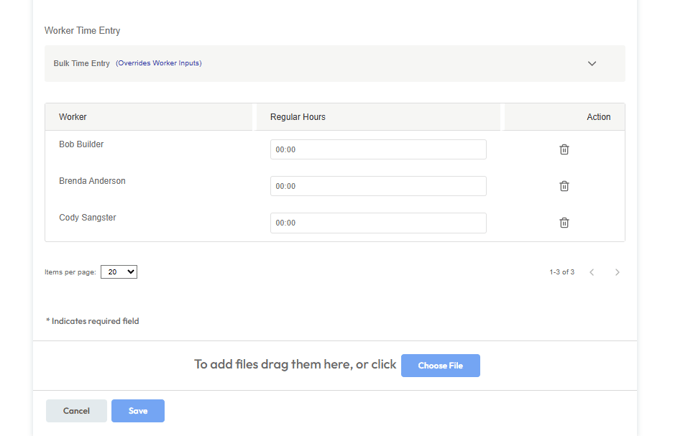
Task: Click Bob Builder's Regular Hours field
Action: pyautogui.click(x=378, y=150)
